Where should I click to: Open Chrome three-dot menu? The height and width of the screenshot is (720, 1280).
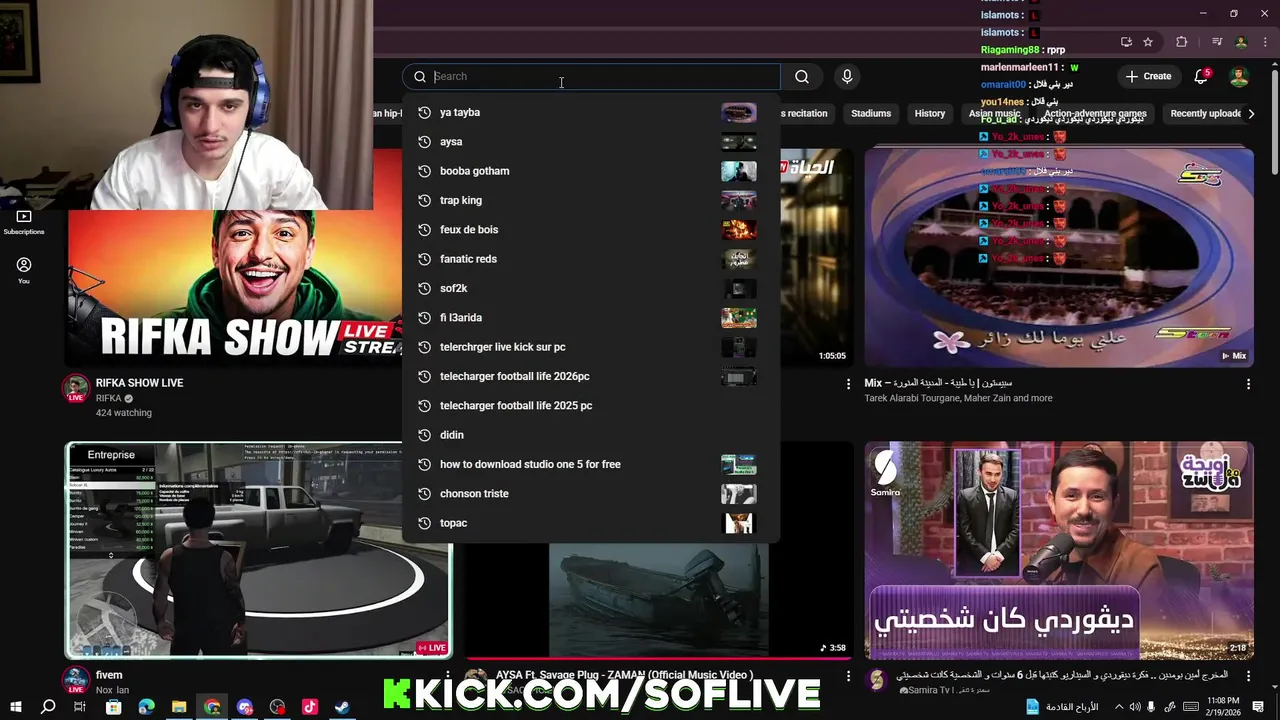point(1265,42)
